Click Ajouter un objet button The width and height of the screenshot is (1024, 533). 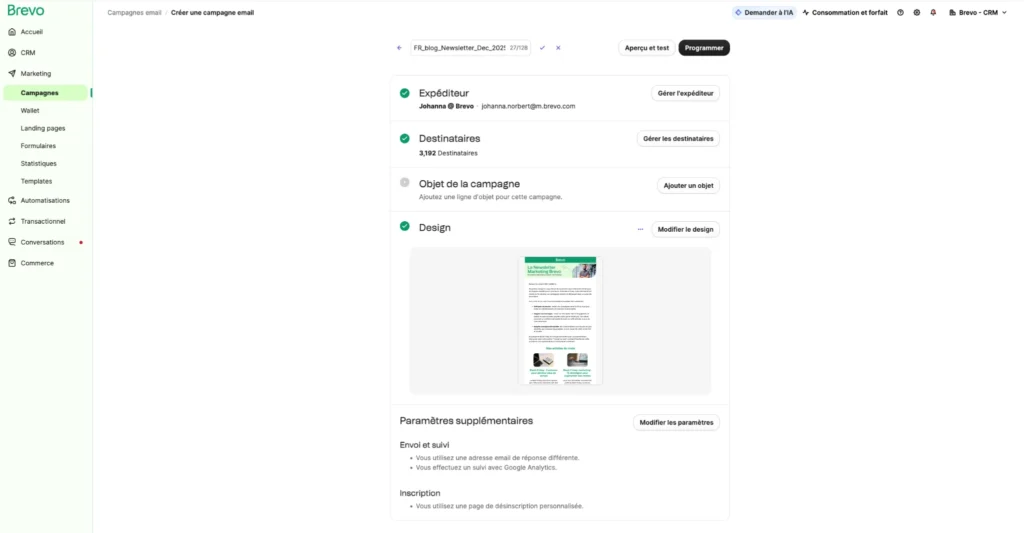pyautogui.click(x=688, y=186)
